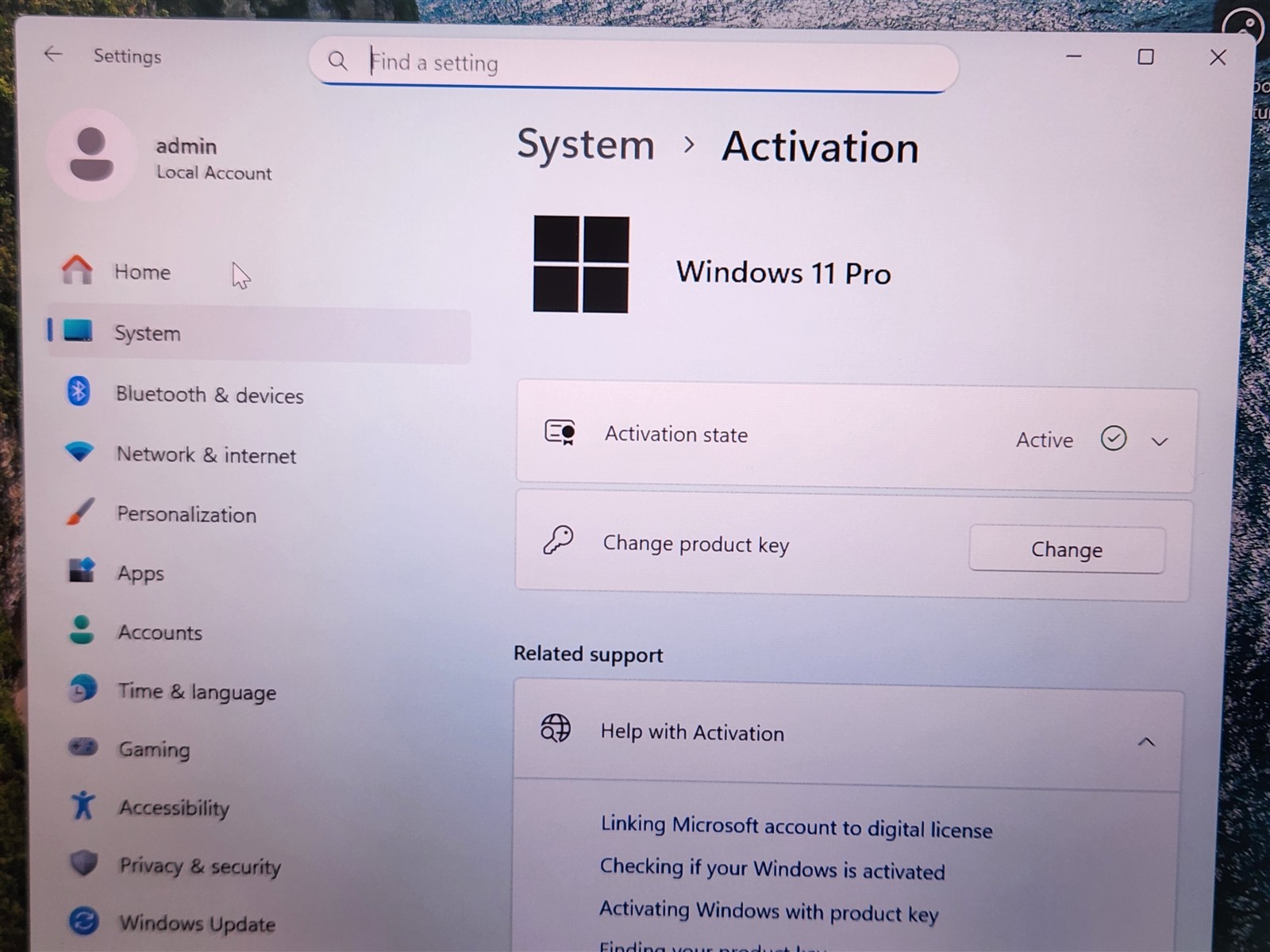Click the Activation page title
The width and height of the screenshot is (1270, 952).
tap(820, 148)
